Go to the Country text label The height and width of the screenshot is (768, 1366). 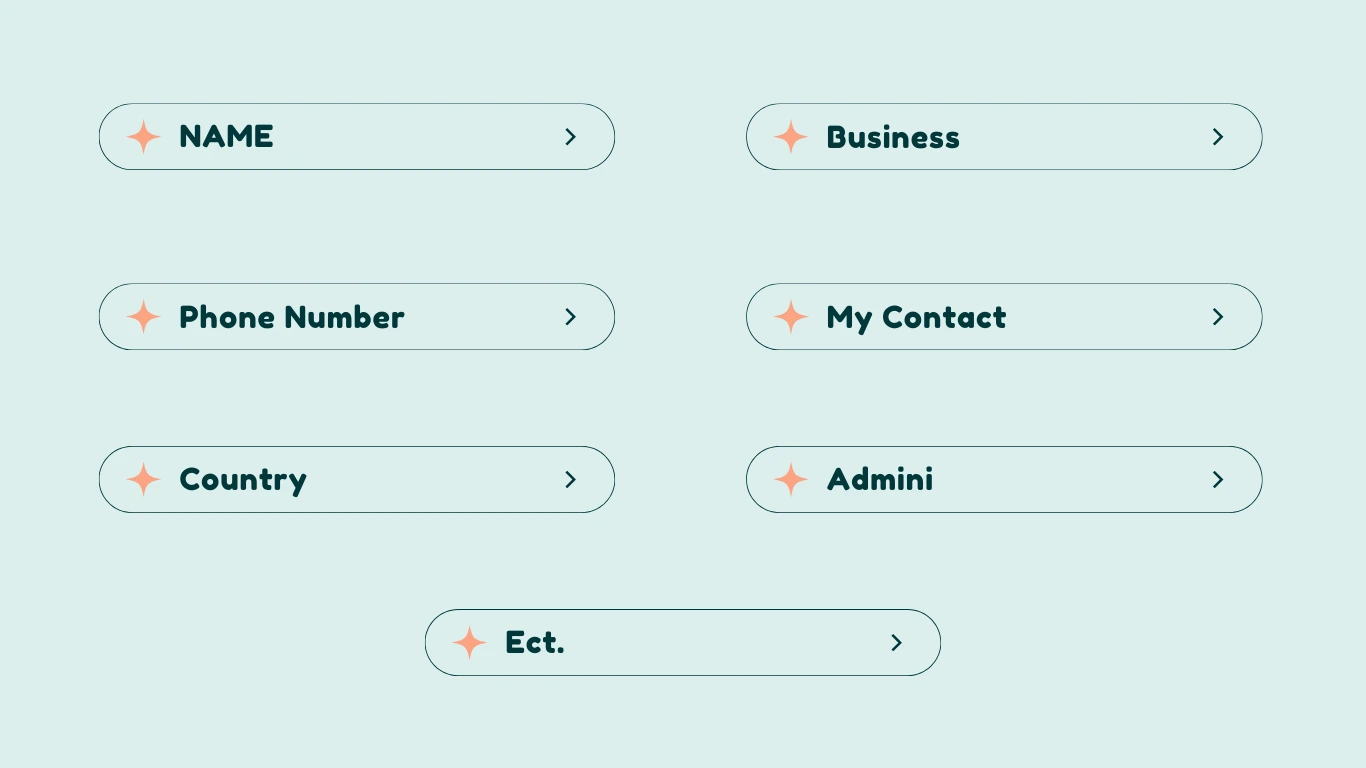pyautogui.click(x=242, y=480)
